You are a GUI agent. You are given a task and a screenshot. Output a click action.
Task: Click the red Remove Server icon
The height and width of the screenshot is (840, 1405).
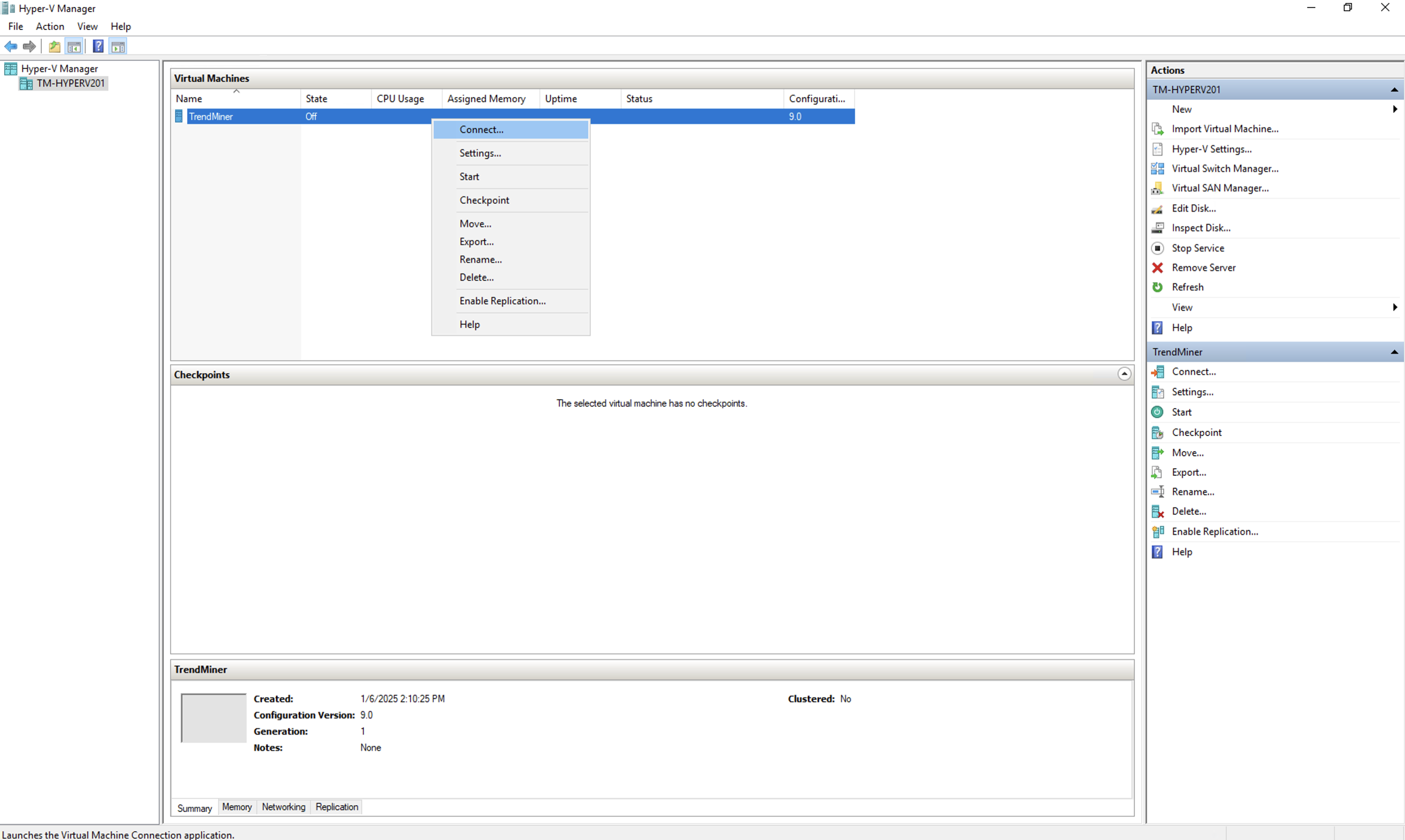[x=1158, y=268]
